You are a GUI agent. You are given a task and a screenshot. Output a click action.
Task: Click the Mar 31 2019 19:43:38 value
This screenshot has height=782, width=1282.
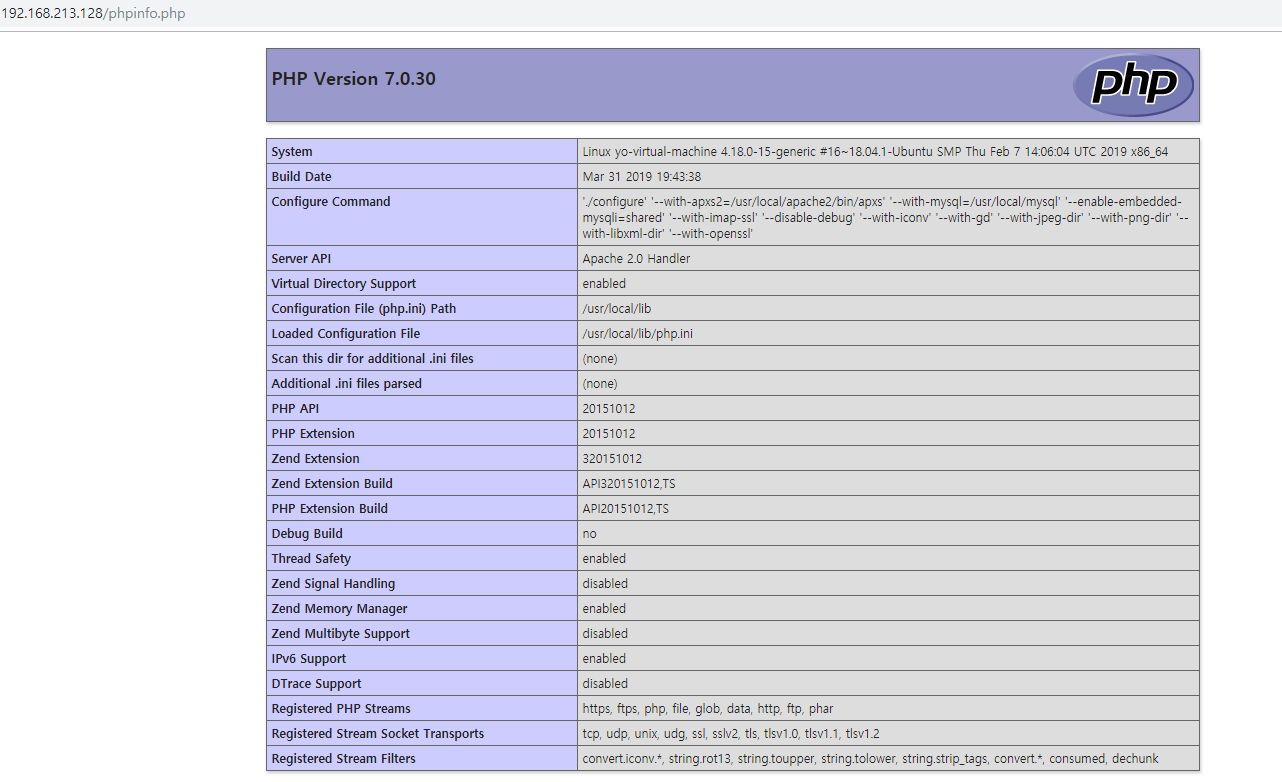click(641, 177)
